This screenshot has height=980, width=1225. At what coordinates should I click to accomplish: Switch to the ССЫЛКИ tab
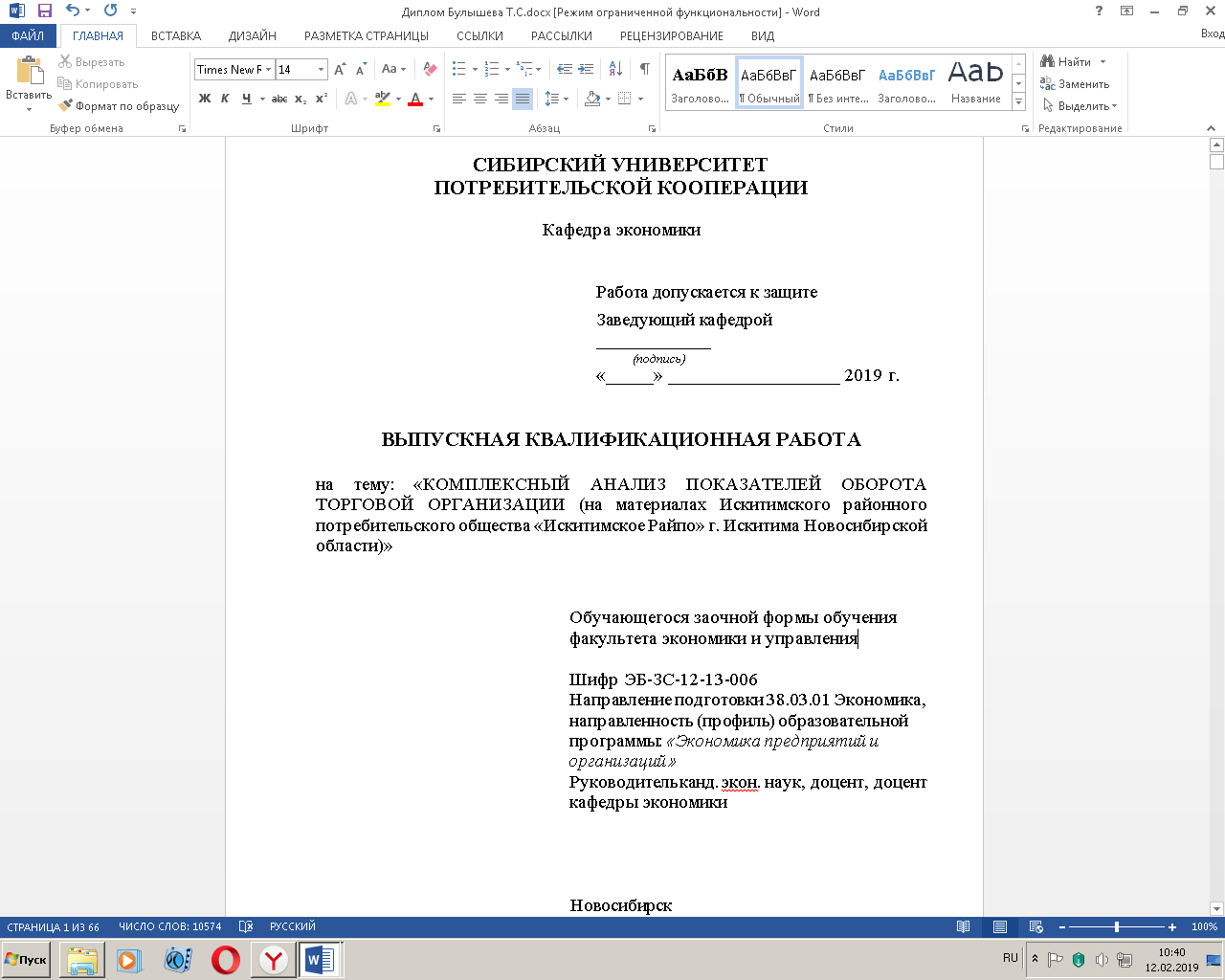pos(479,35)
